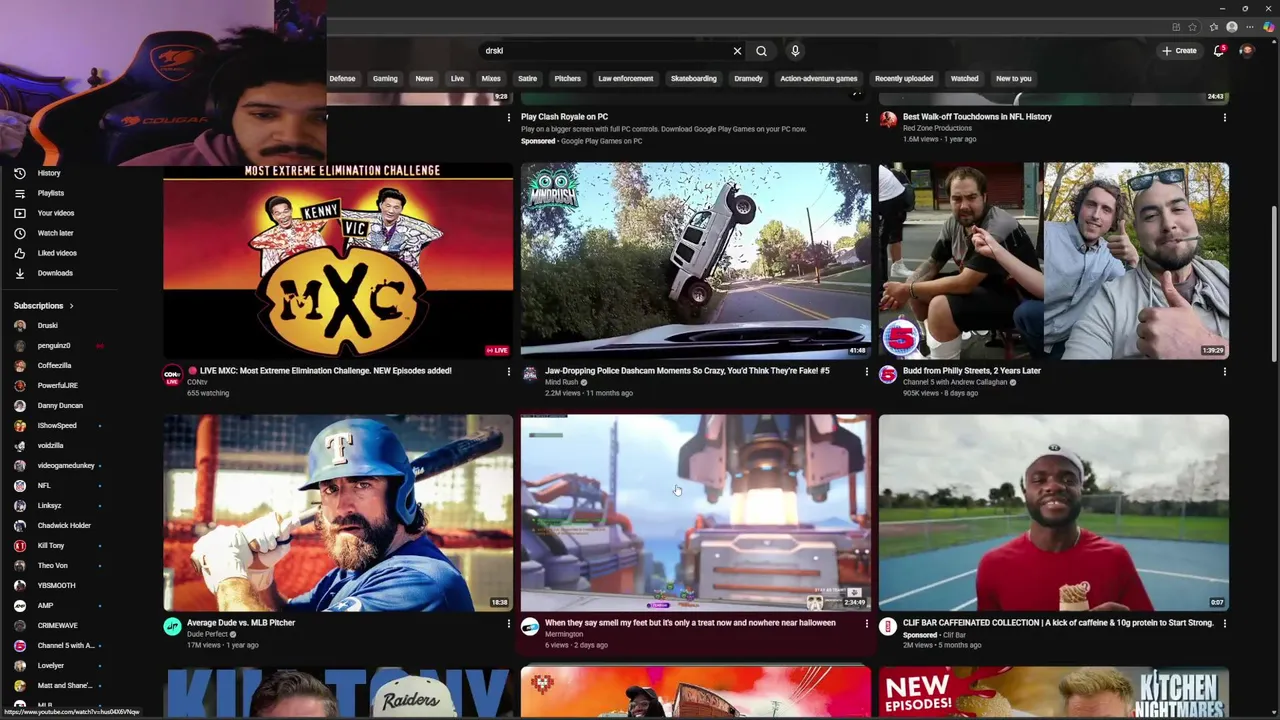
Task: Select the Pitchers filter chip
Action: (567, 78)
